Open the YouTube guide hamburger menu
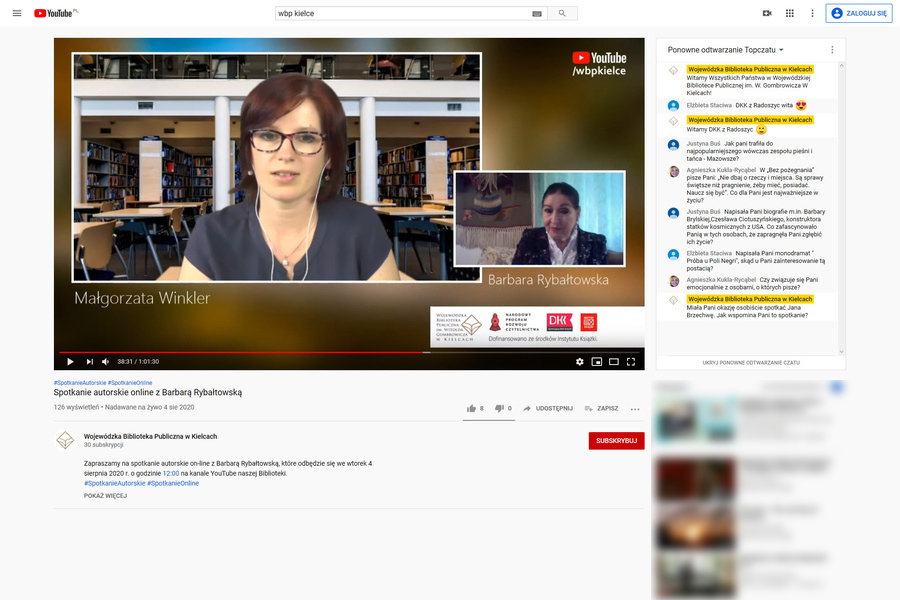900x600 pixels. [17, 13]
